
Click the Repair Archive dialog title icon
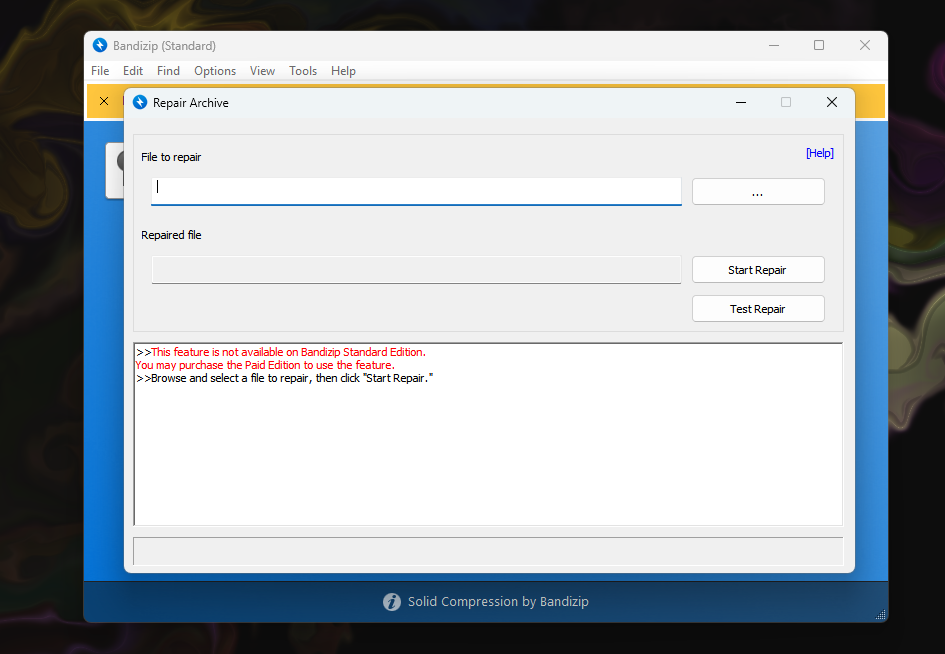point(140,103)
